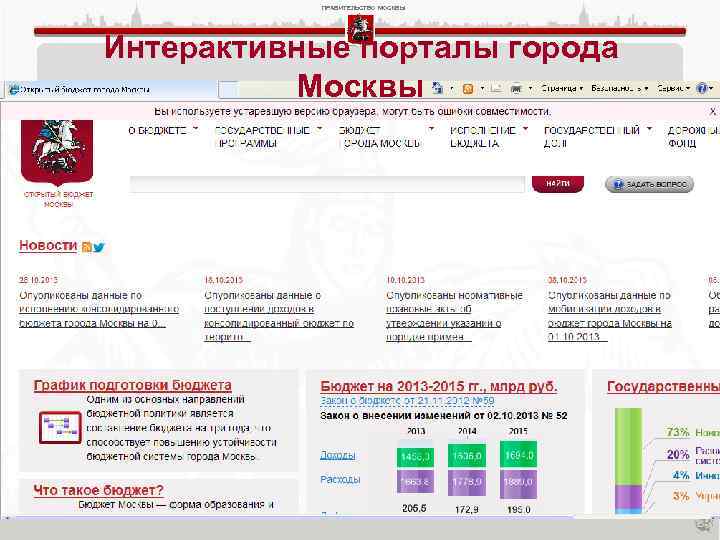Click the purple 2014 Расходы value box
Image resolution: width=720 pixels, height=540 pixels.
467,482
